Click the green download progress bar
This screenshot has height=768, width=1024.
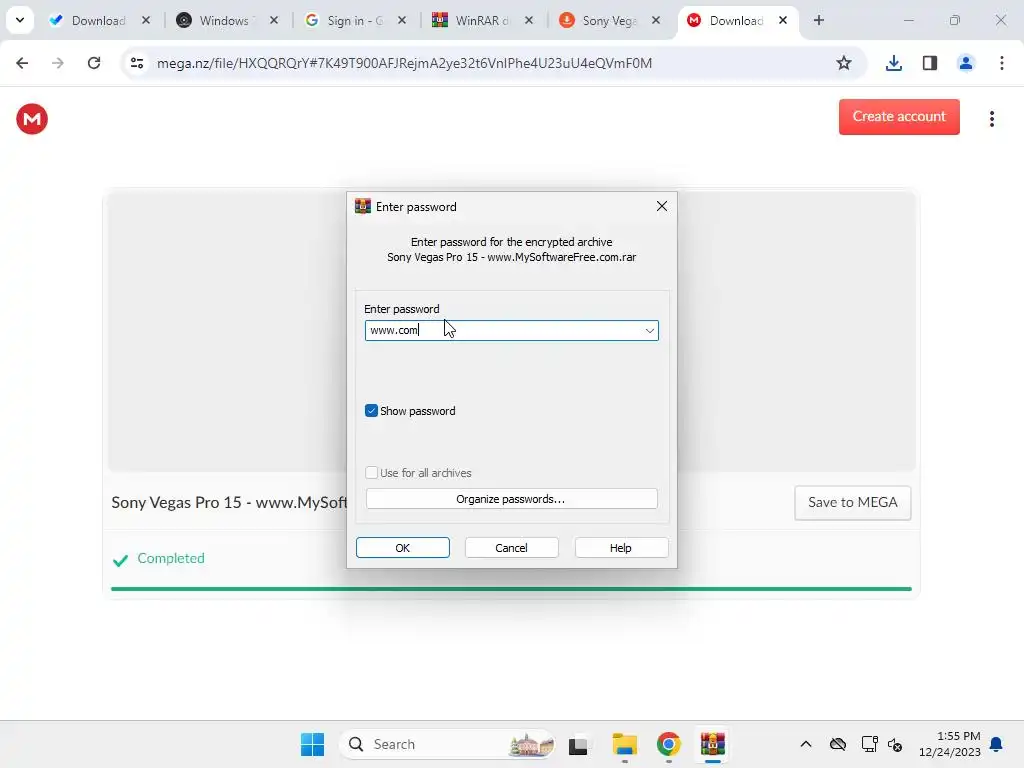click(511, 589)
